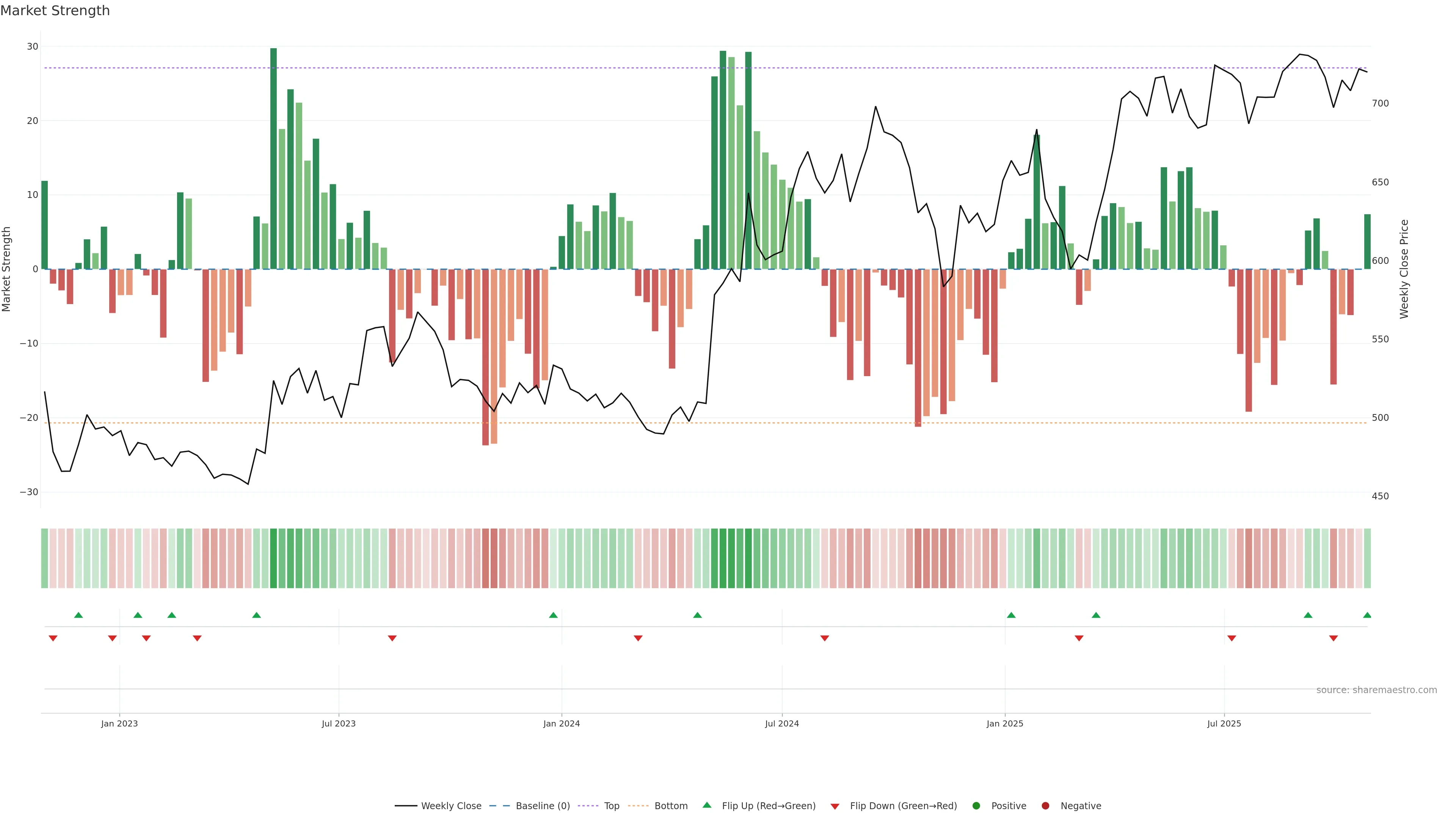The width and height of the screenshot is (1456, 819).
Task: Click first flip-up triangle before Jan 2023
Action: tap(78, 615)
